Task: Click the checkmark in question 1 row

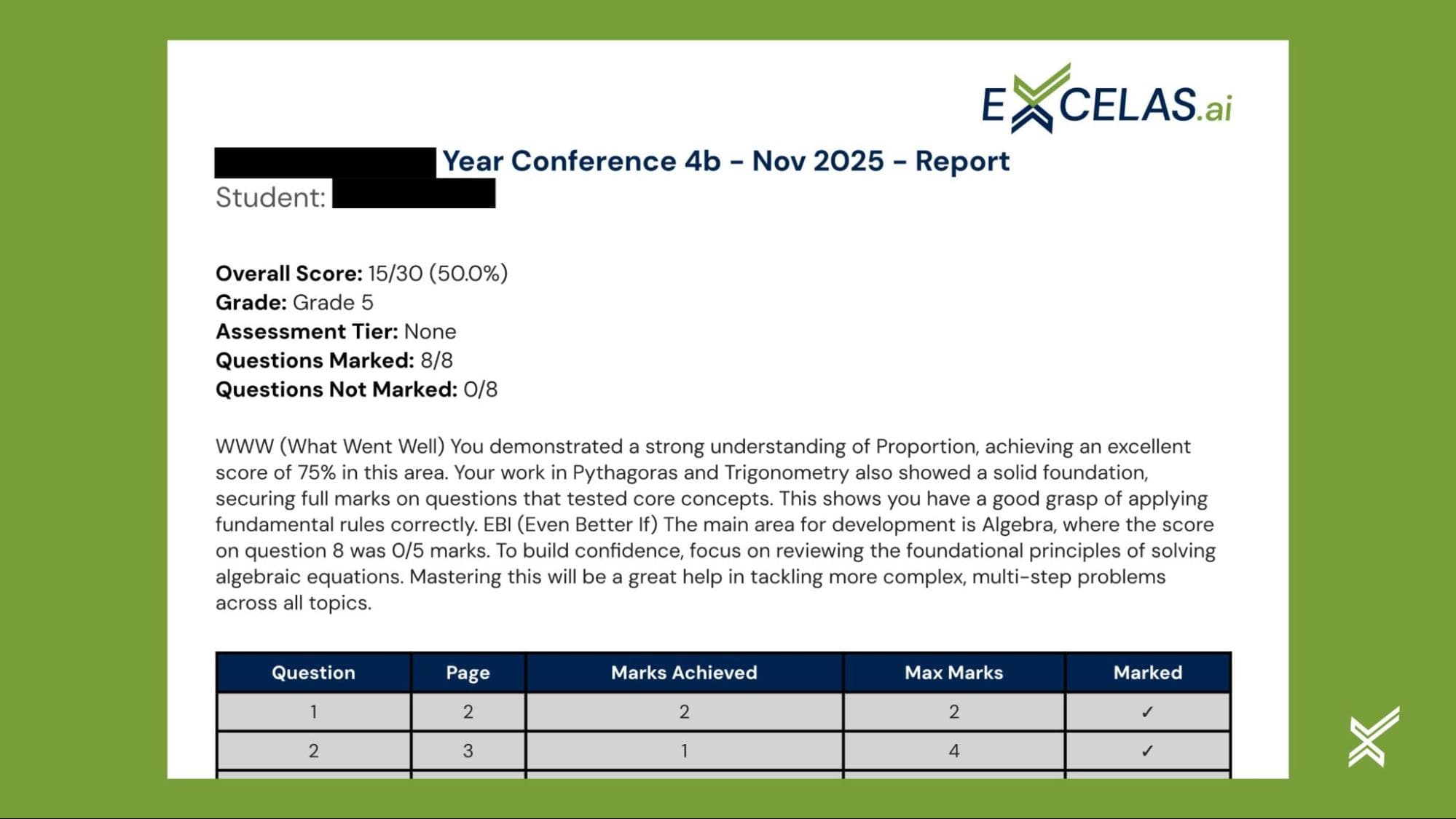Action: pos(1147,712)
